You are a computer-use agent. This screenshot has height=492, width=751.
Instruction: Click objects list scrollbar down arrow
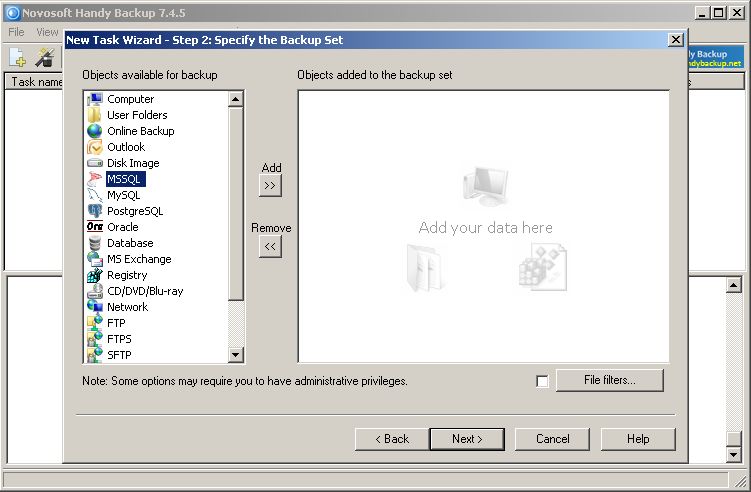[235, 355]
